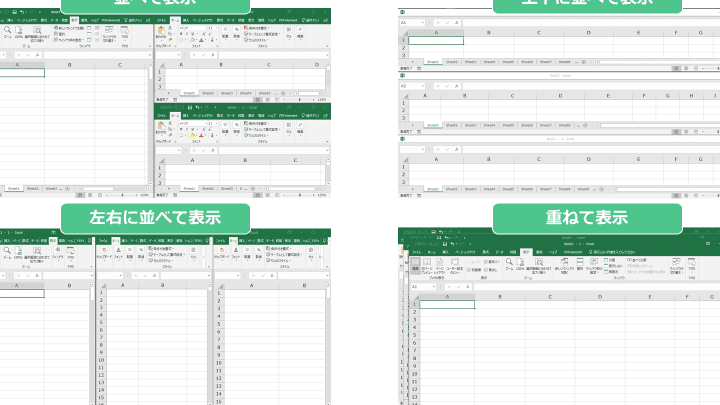Click Format as Table button in tiled upper-right window

263,34
